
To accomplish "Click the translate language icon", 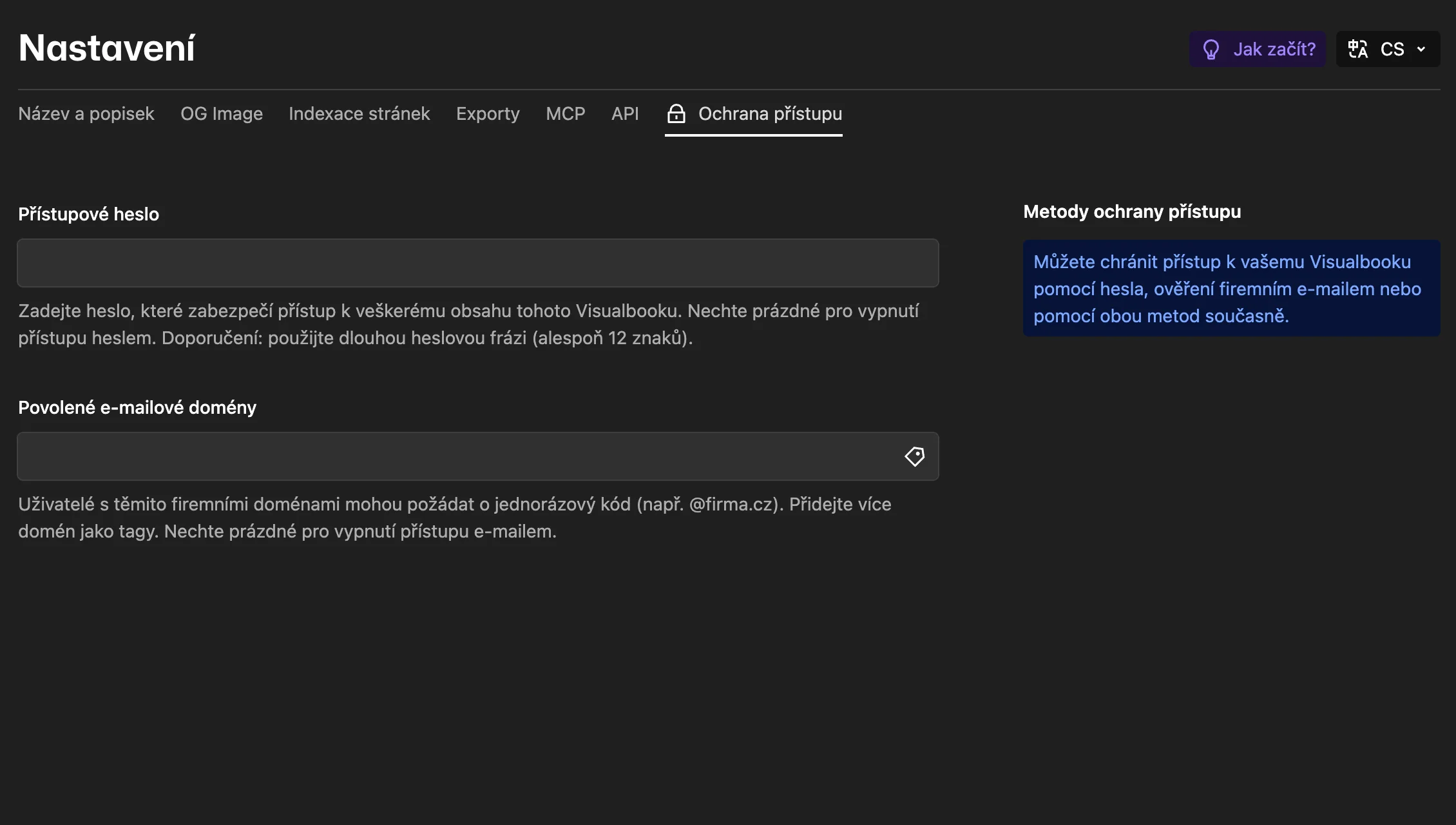I will (x=1358, y=50).
